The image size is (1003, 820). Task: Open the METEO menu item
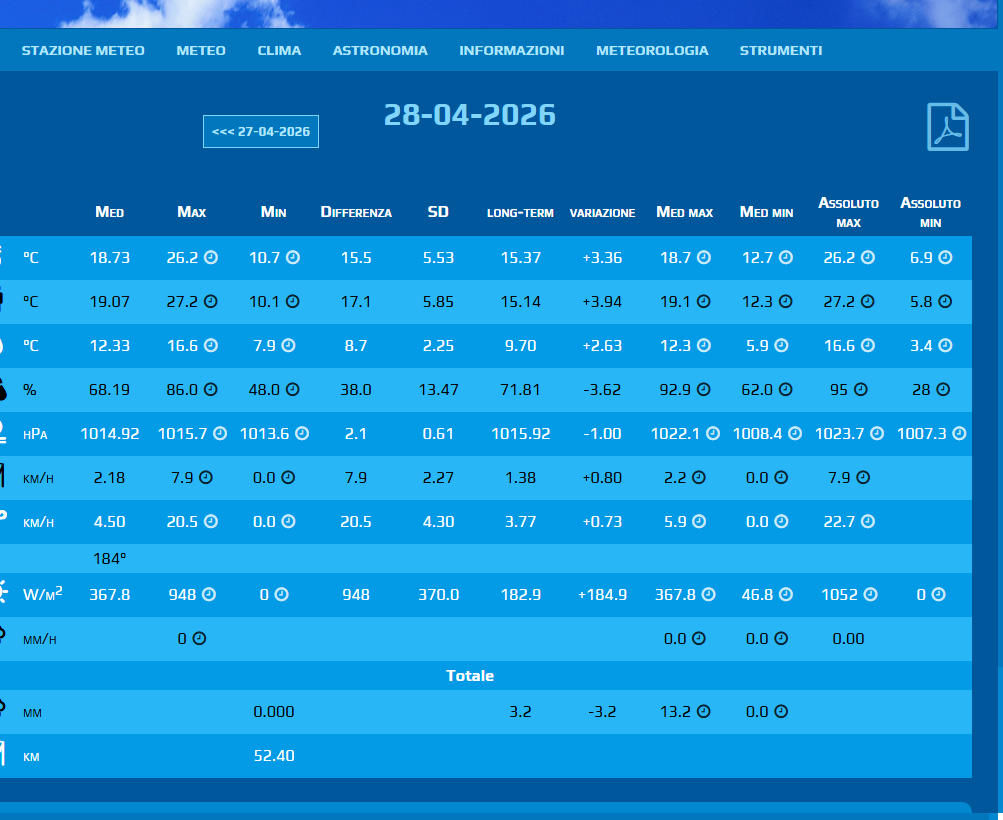click(x=201, y=50)
